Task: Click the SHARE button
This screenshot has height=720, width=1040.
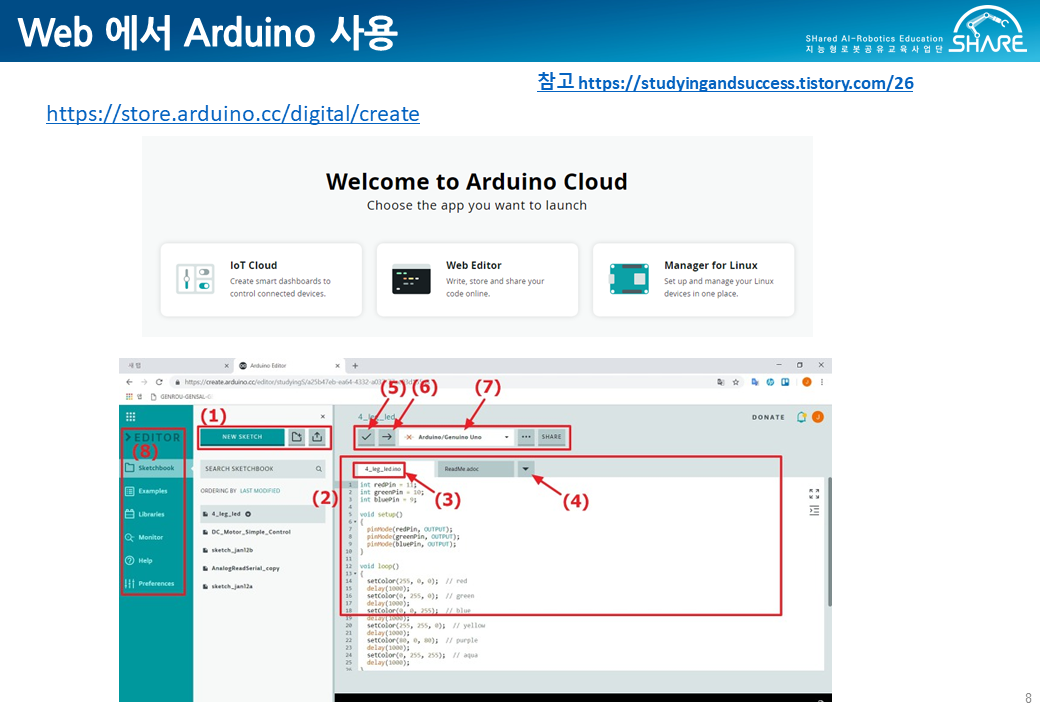Action: click(551, 437)
